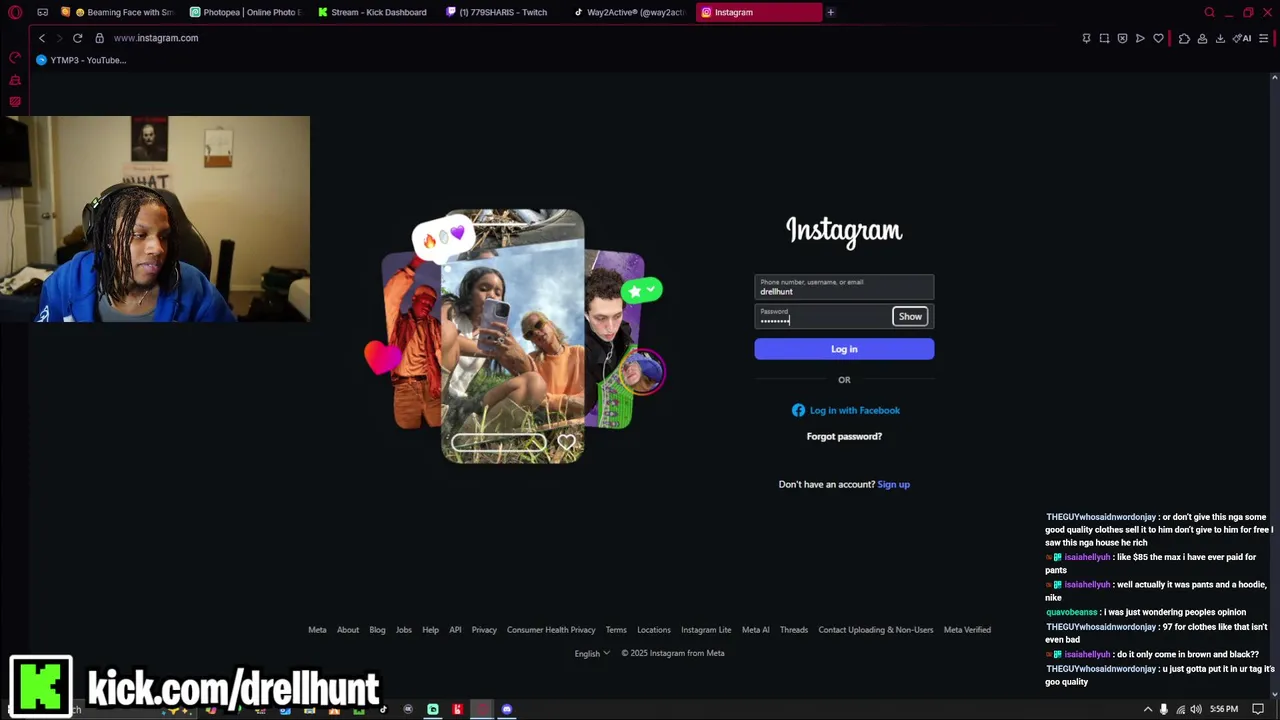This screenshot has height=720, width=1280.
Task: Open the extensions cube icon
Action: coord(1184,38)
